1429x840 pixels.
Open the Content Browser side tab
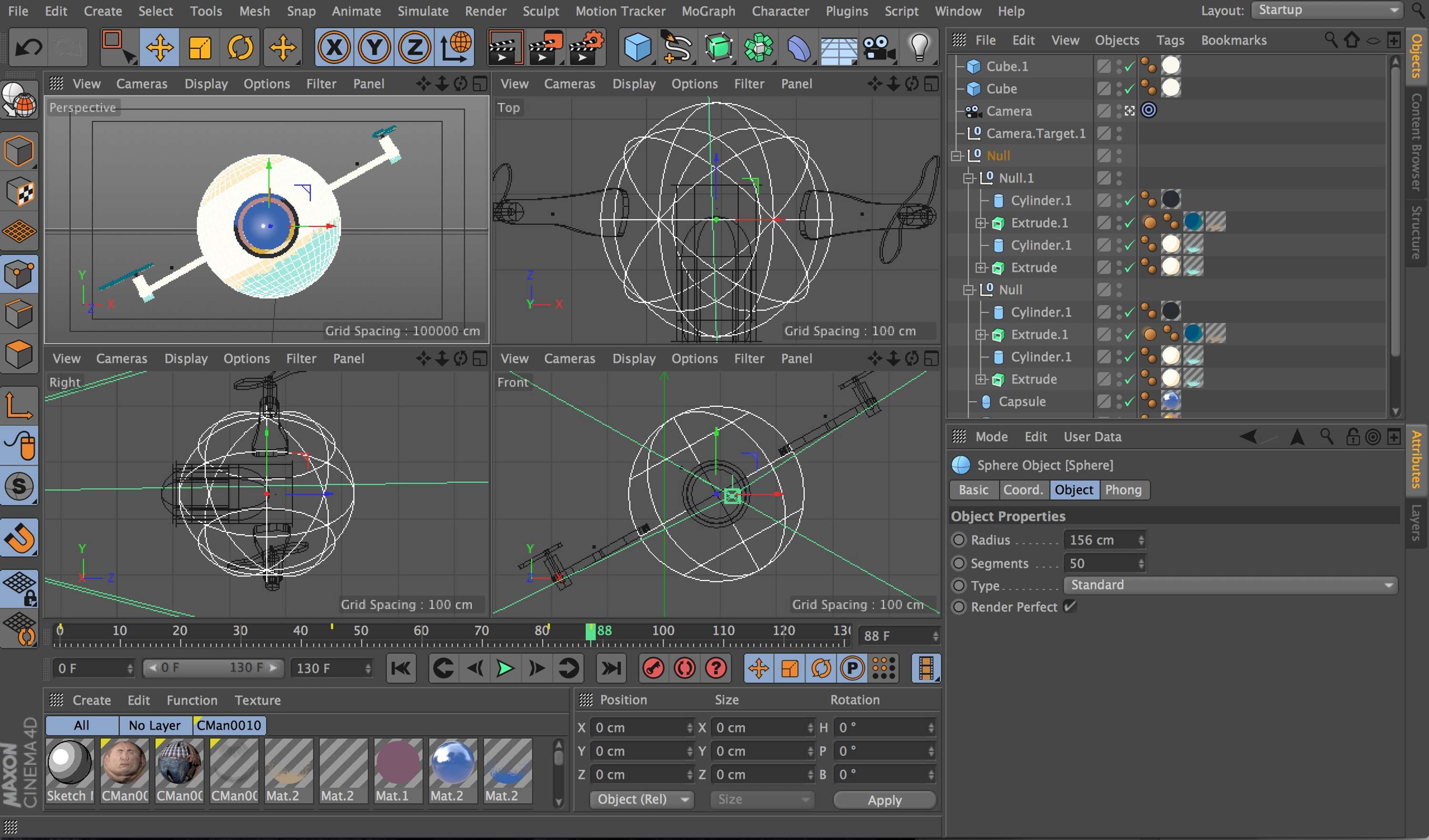point(1416,142)
